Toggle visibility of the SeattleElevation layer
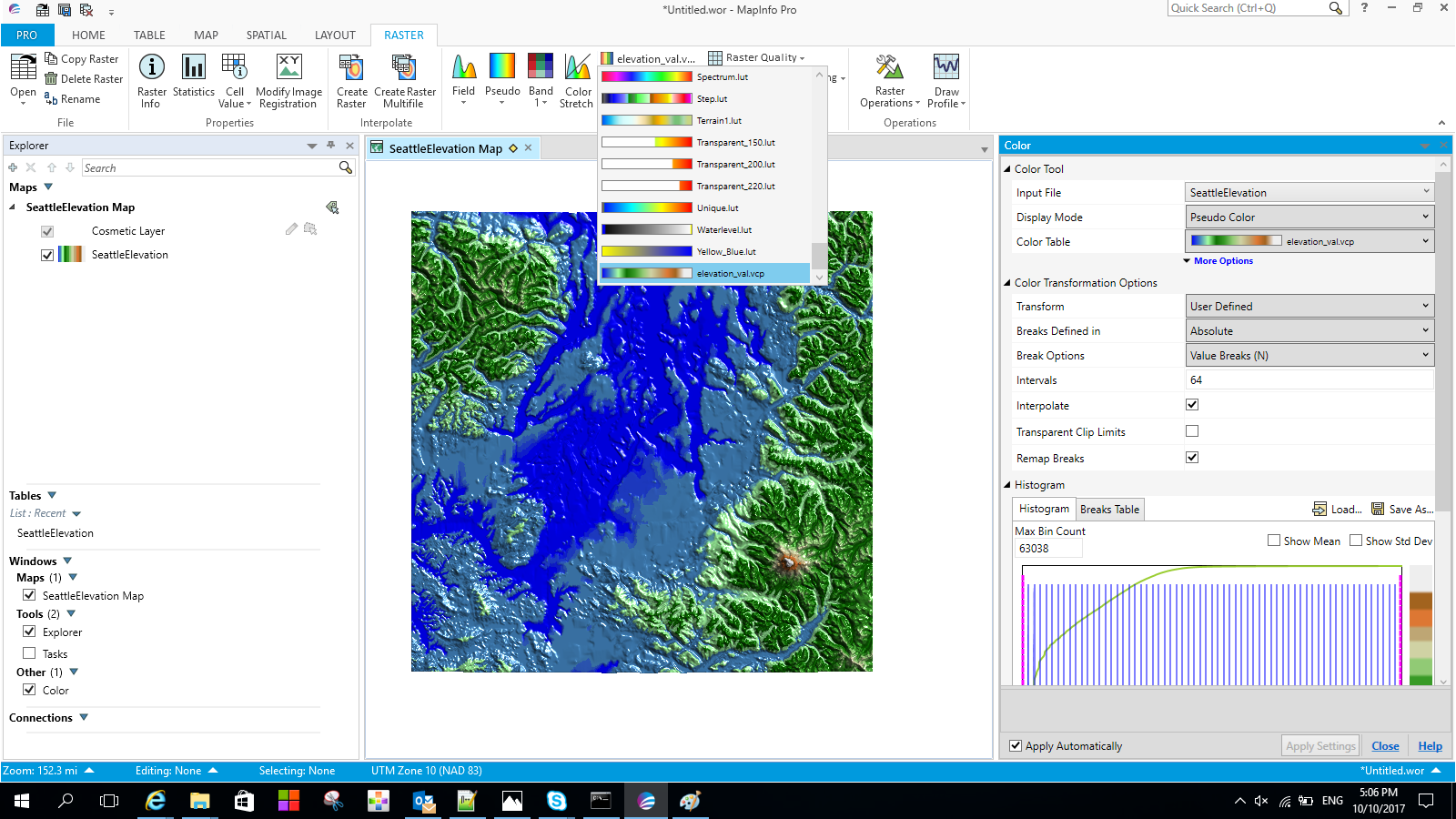The height and width of the screenshot is (819, 1456). (x=46, y=255)
